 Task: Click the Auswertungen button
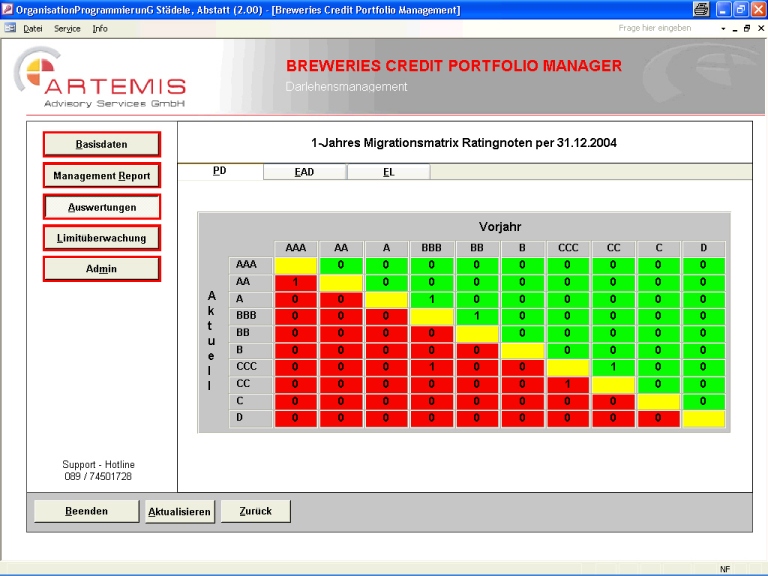click(x=101, y=207)
